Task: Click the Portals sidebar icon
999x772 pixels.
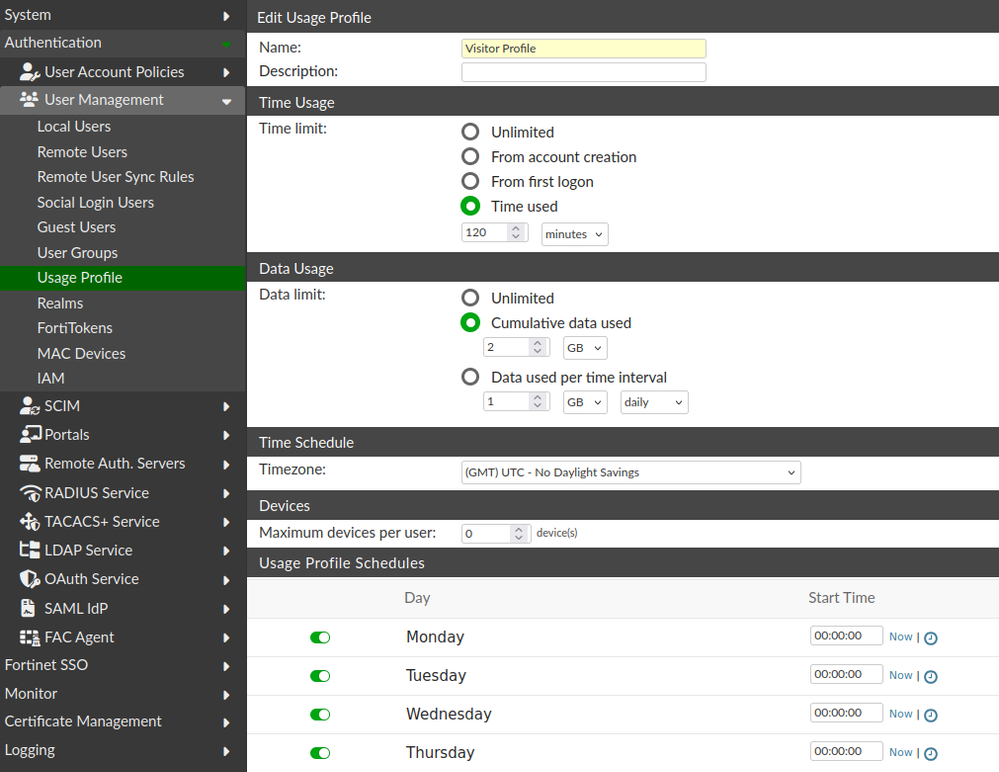Action: click(30, 435)
